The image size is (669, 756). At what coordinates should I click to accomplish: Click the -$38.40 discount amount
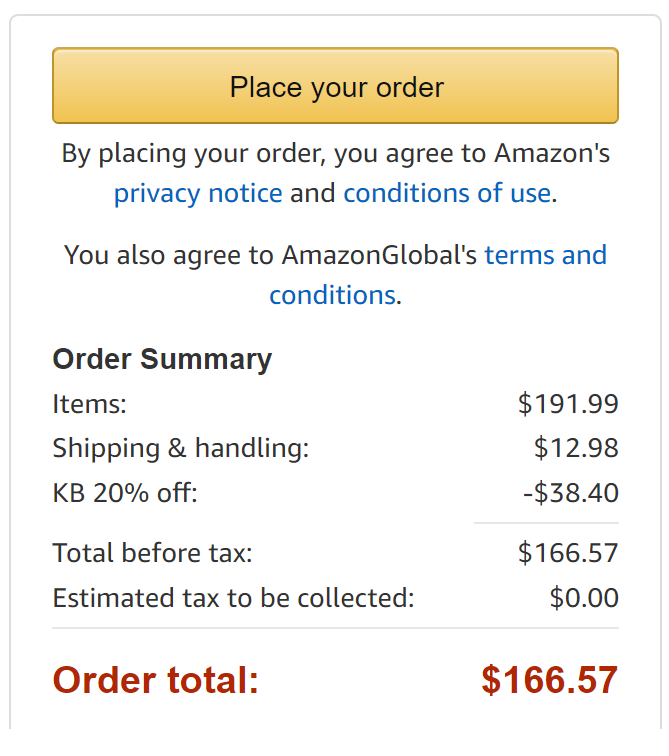click(571, 493)
